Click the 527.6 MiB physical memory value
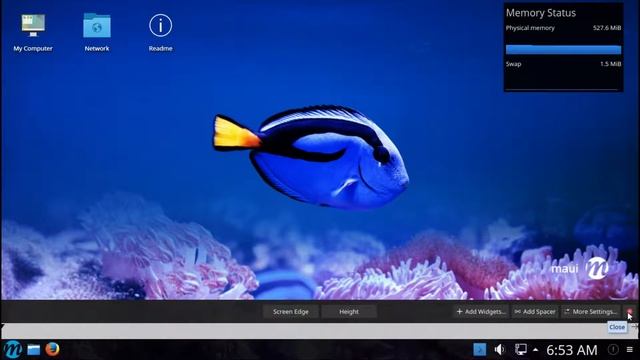The image size is (640, 360). [x=607, y=28]
